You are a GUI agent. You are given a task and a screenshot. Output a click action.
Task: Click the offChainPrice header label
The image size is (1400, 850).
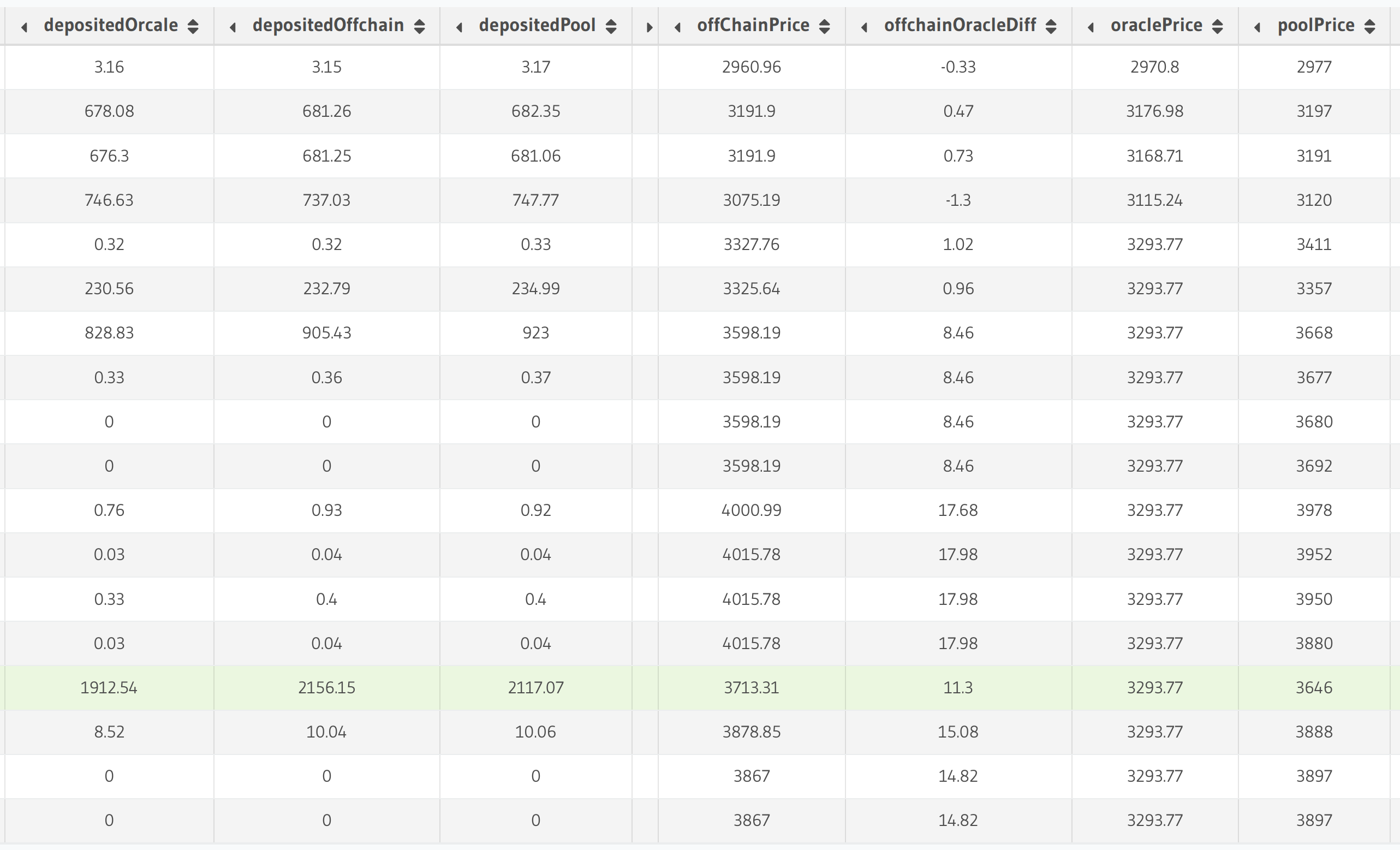752,25
